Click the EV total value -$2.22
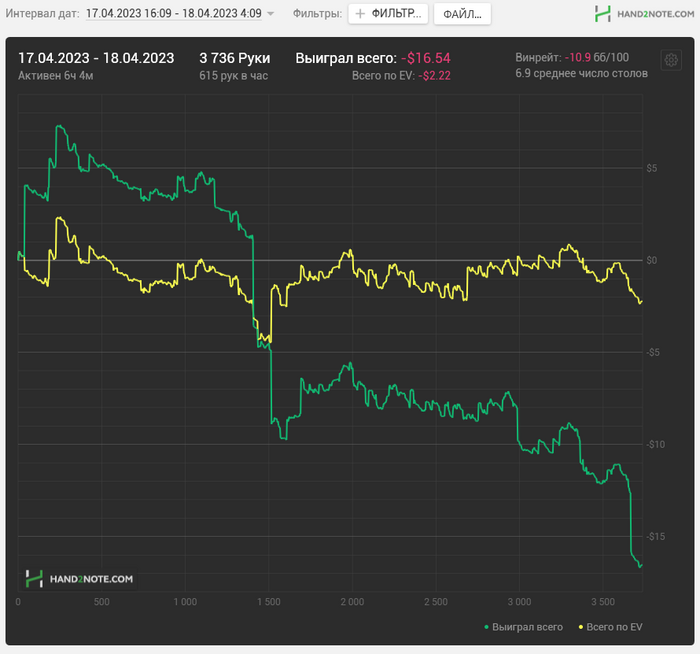Screen dimensions: 700x654 click(434, 76)
